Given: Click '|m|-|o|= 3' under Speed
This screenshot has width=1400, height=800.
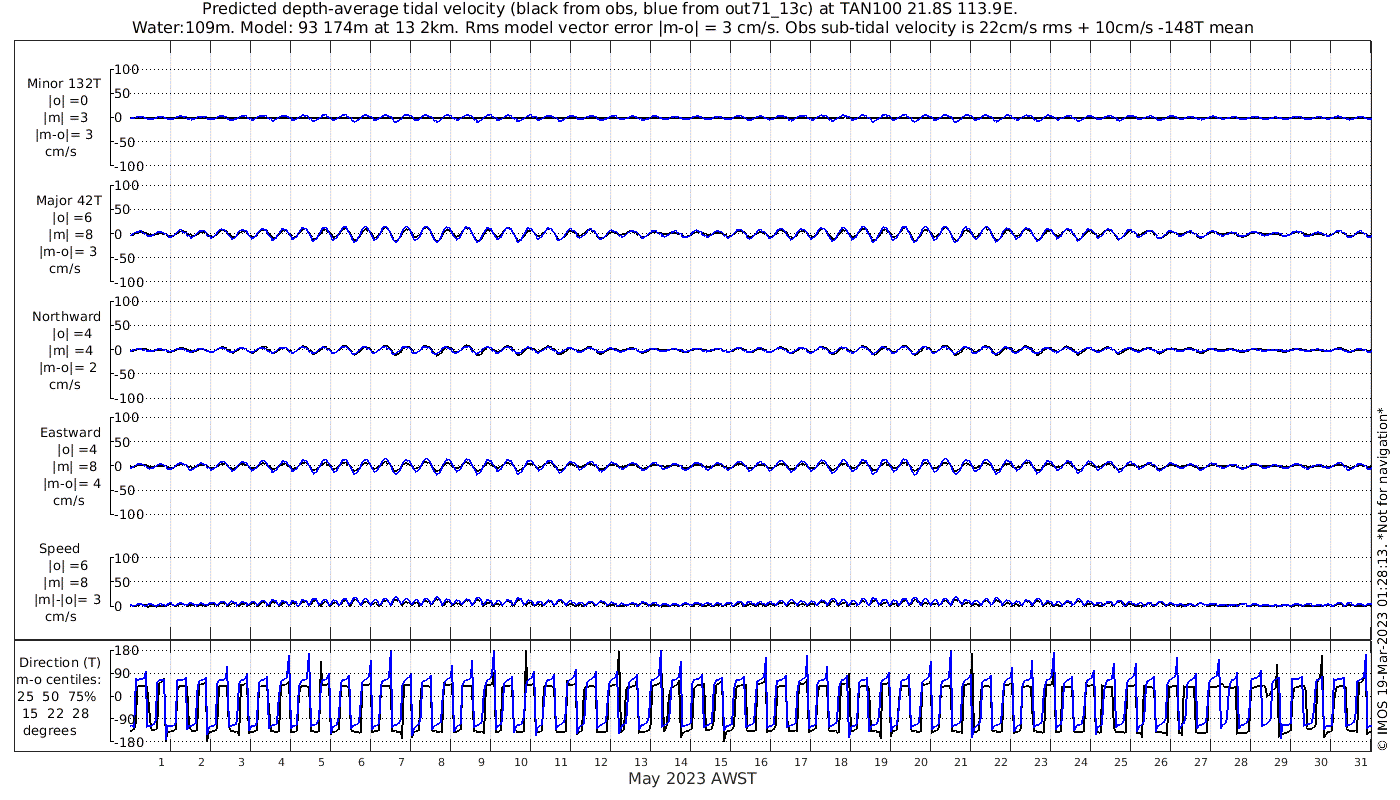Looking at the screenshot, I should [x=66, y=599].
